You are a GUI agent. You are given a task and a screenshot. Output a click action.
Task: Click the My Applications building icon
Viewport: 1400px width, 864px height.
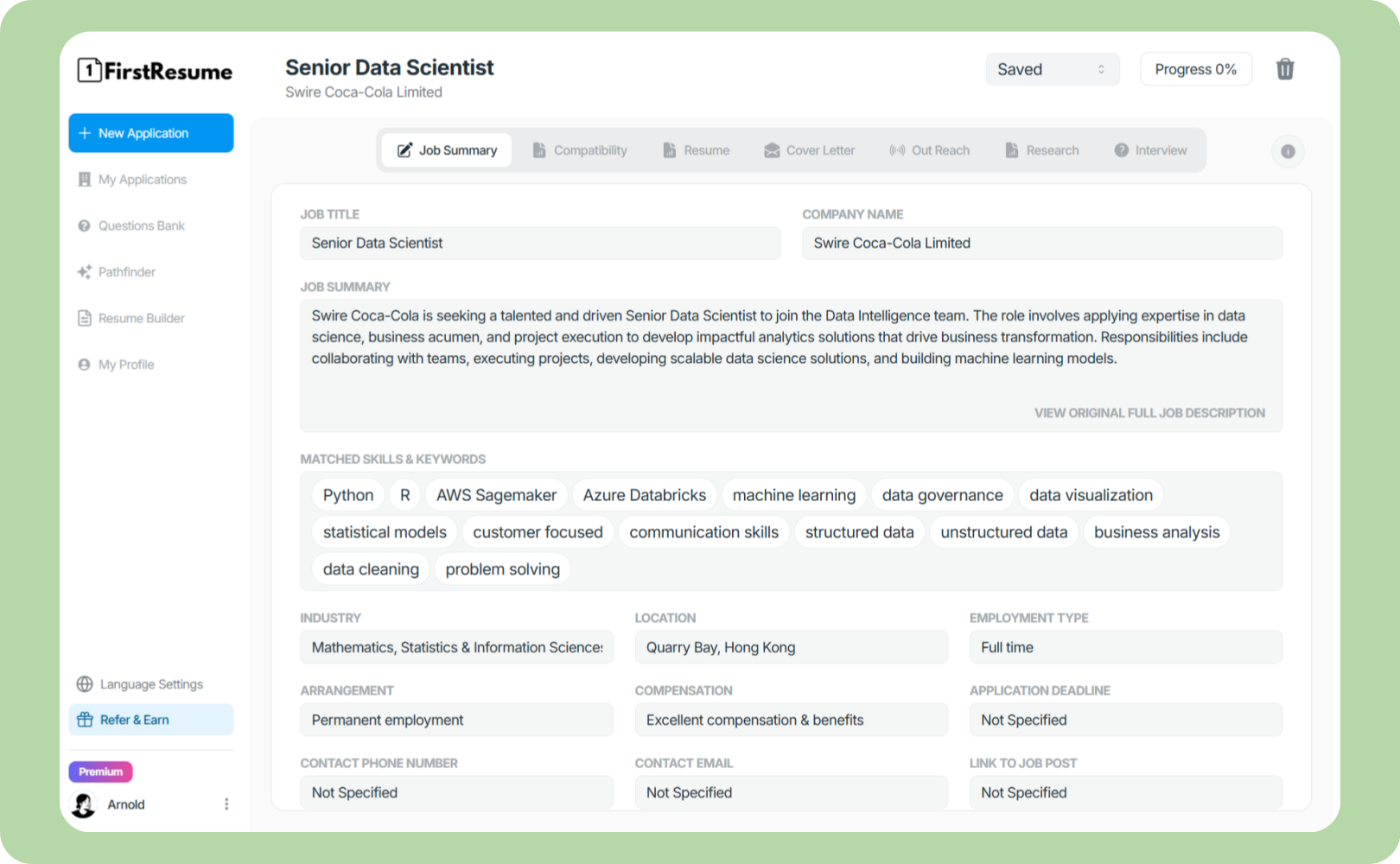84,180
